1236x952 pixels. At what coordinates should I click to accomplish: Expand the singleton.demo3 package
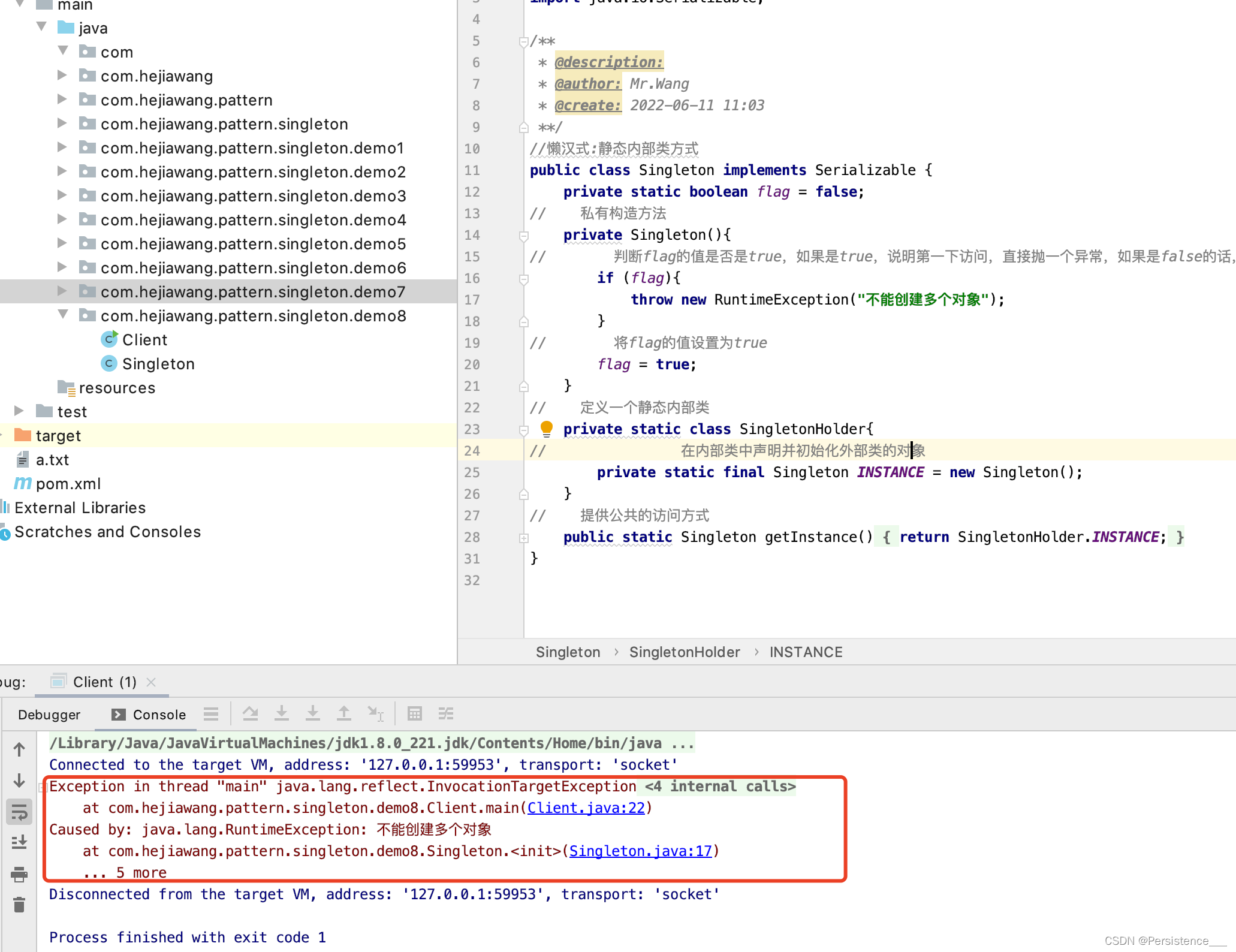(x=62, y=195)
